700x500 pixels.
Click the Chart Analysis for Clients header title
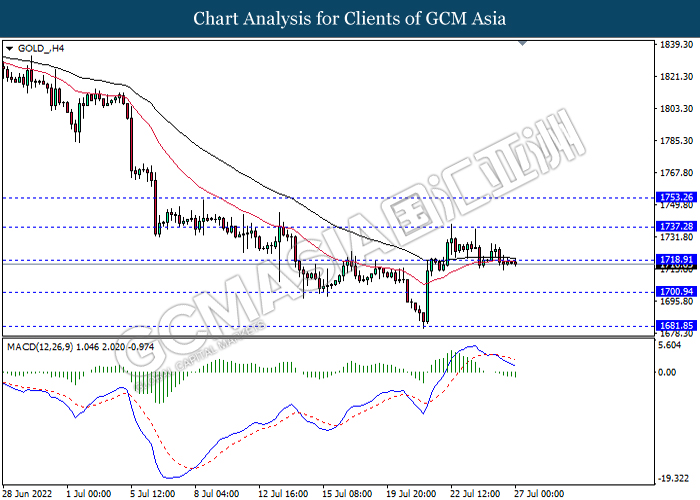pos(350,19)
